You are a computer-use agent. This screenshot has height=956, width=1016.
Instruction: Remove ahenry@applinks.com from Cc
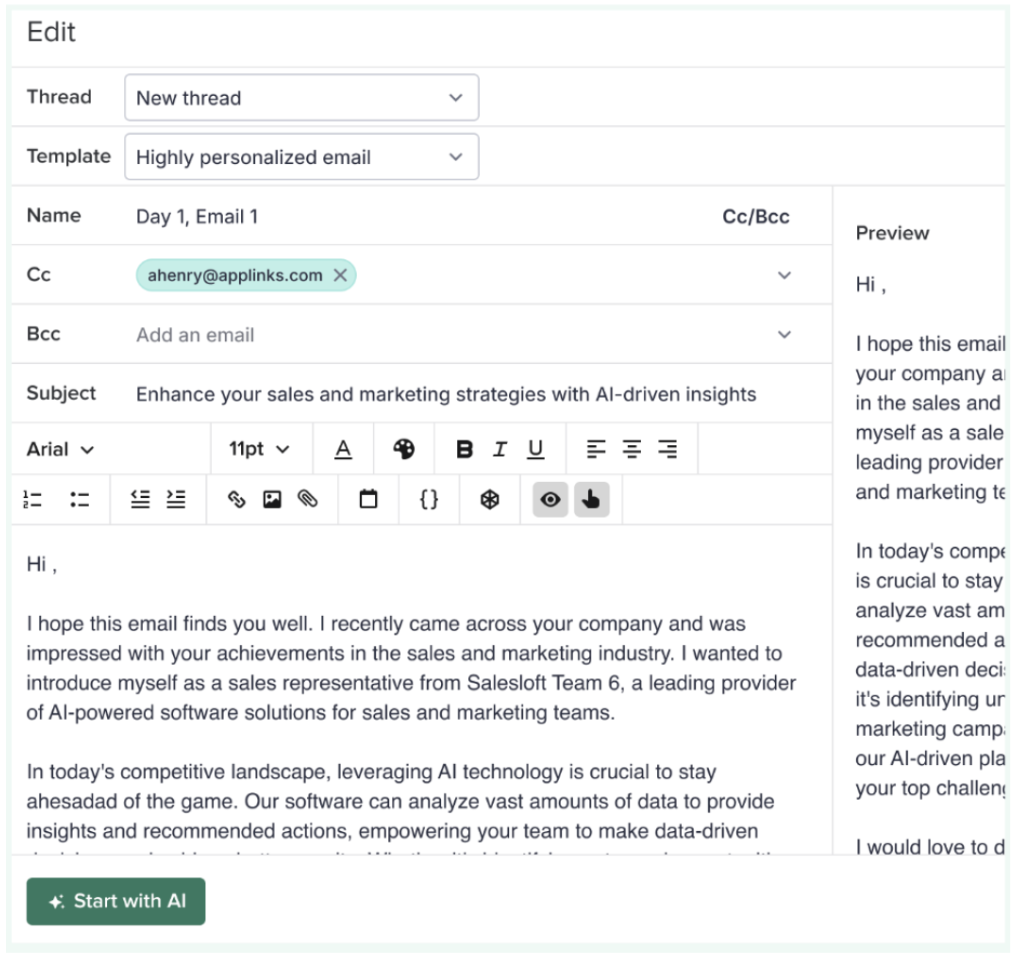(x=340, y=275)
